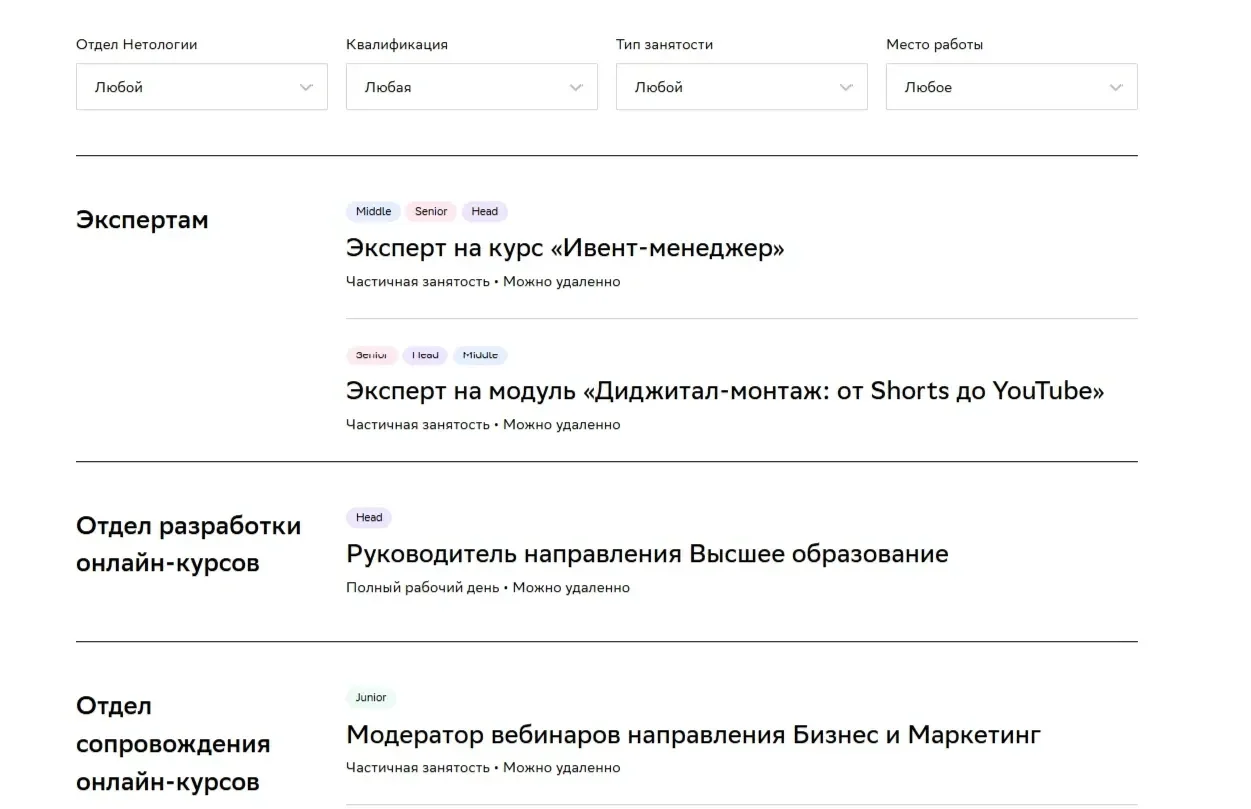Click employment text under Ивент-менеджер vacancy
1251x809 pixels.
click(483, 281)
